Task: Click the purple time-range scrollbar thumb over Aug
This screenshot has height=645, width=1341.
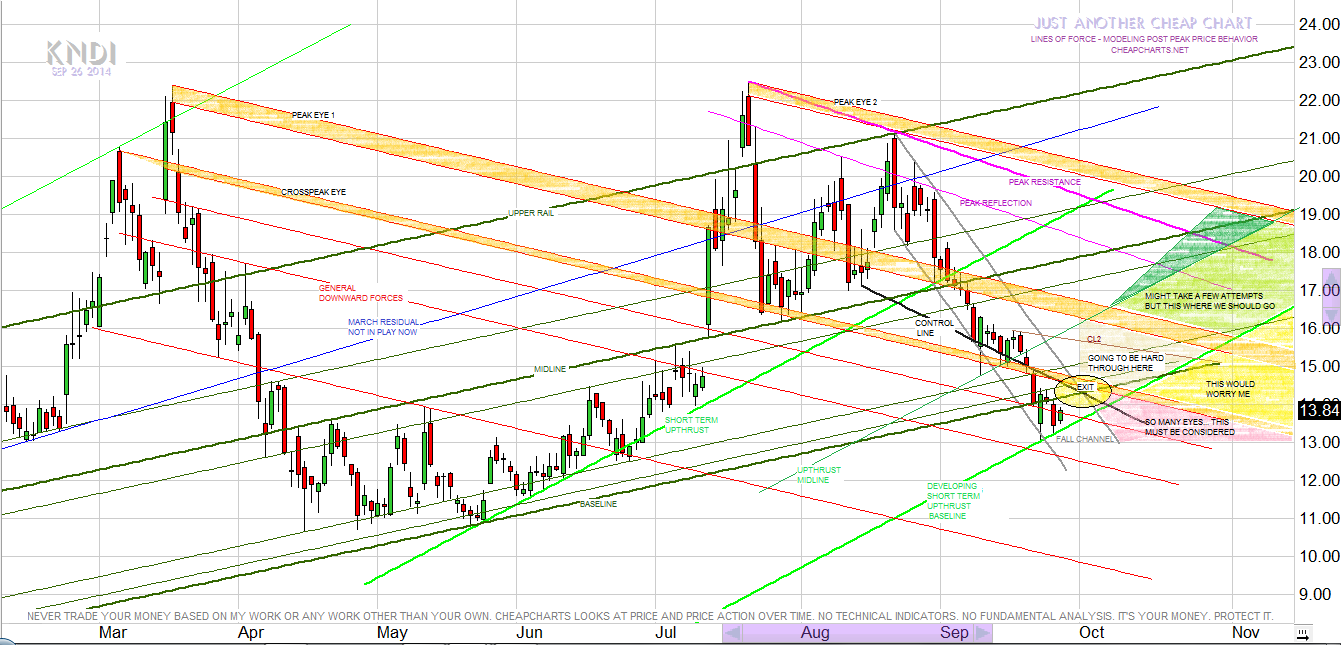Action: pyautogui.click(x=857, y=633)
